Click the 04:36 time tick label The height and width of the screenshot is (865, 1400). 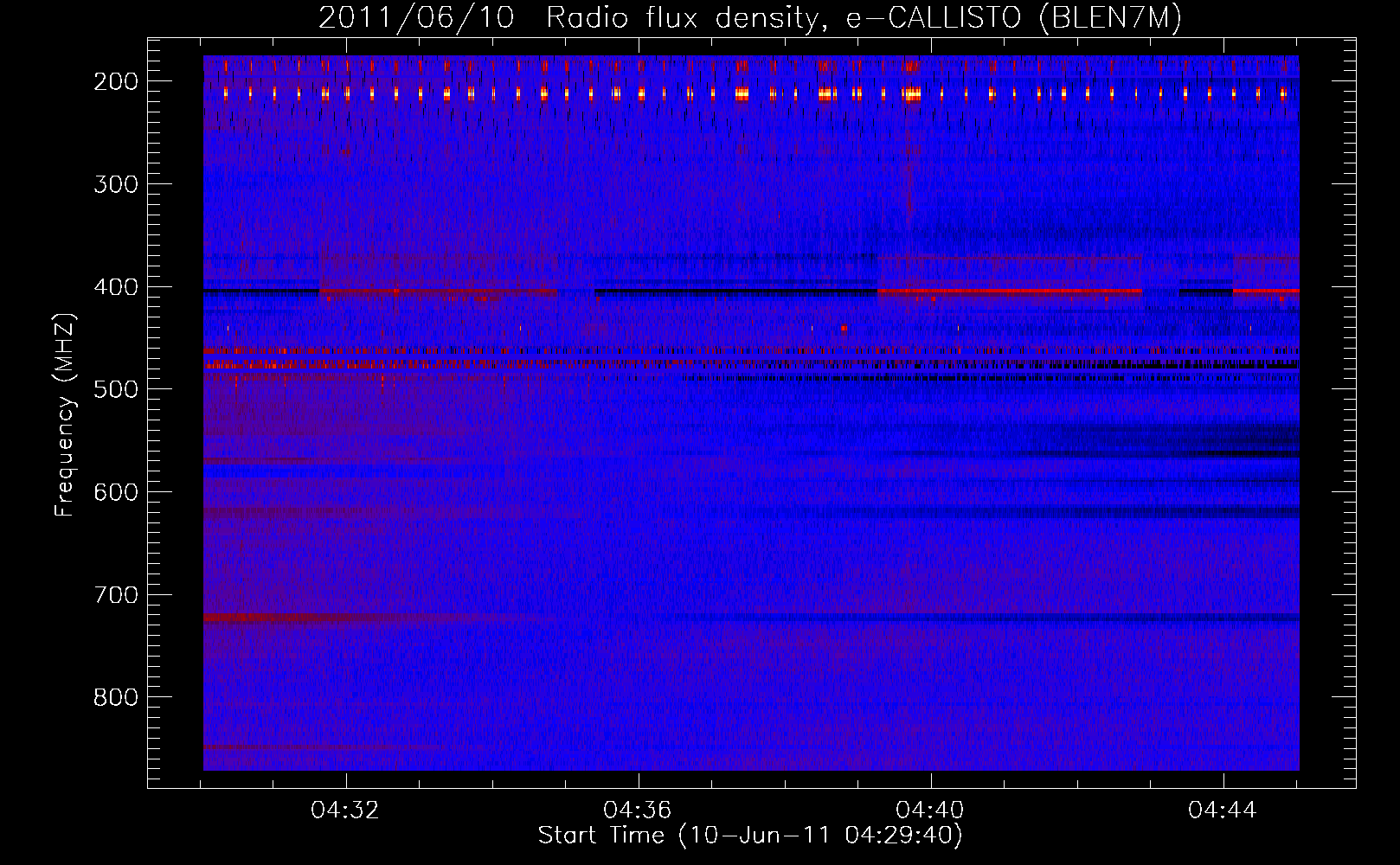(638, 811)
